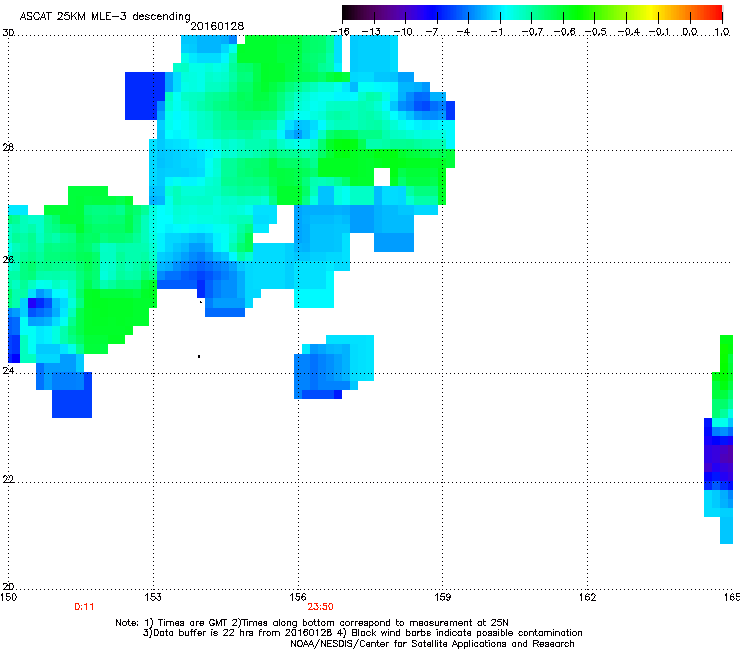This screenshot has height=650, width=740.
Task: Click the latitude label '30'
Action: [8, 33]
